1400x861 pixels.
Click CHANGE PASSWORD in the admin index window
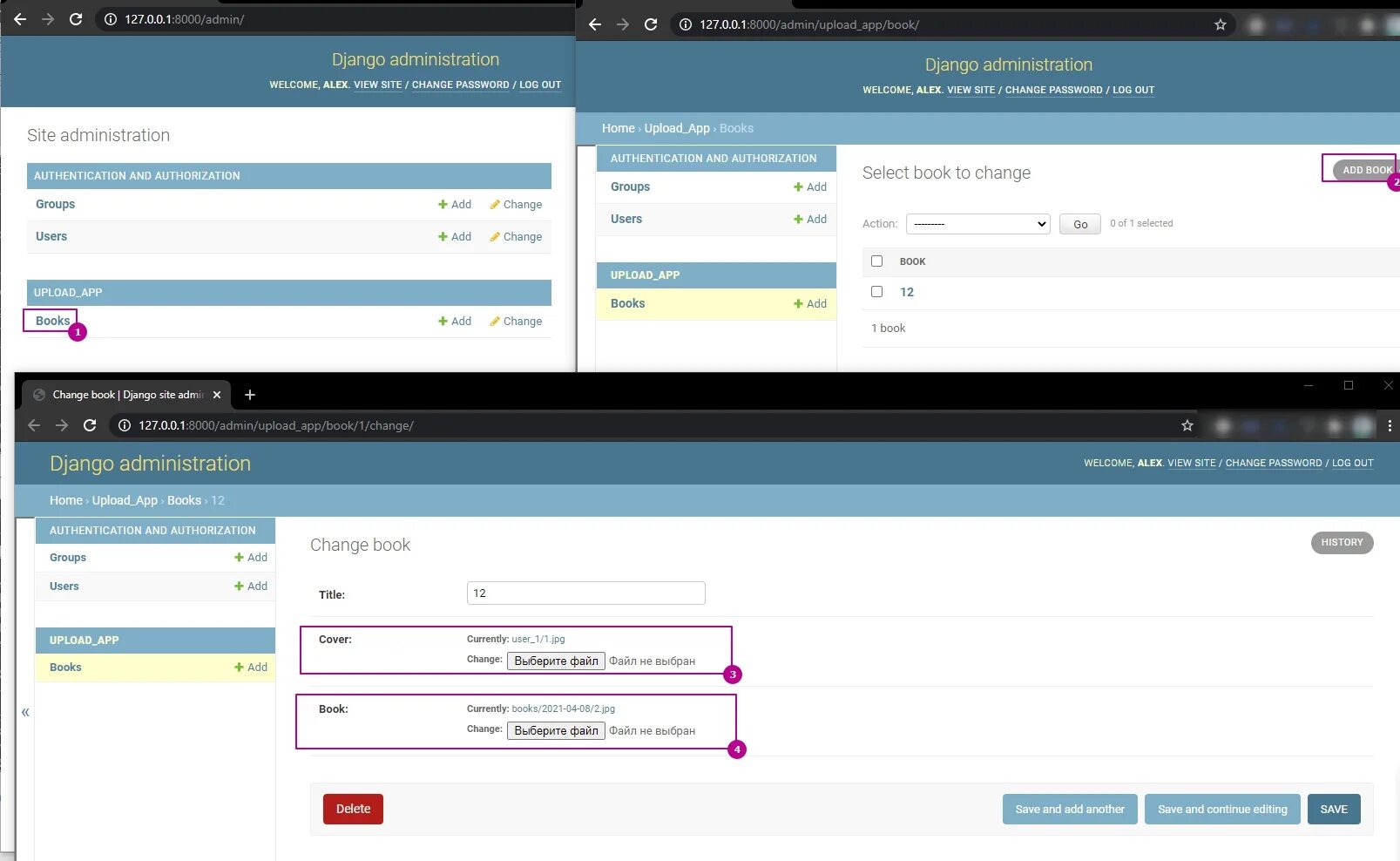460,85
